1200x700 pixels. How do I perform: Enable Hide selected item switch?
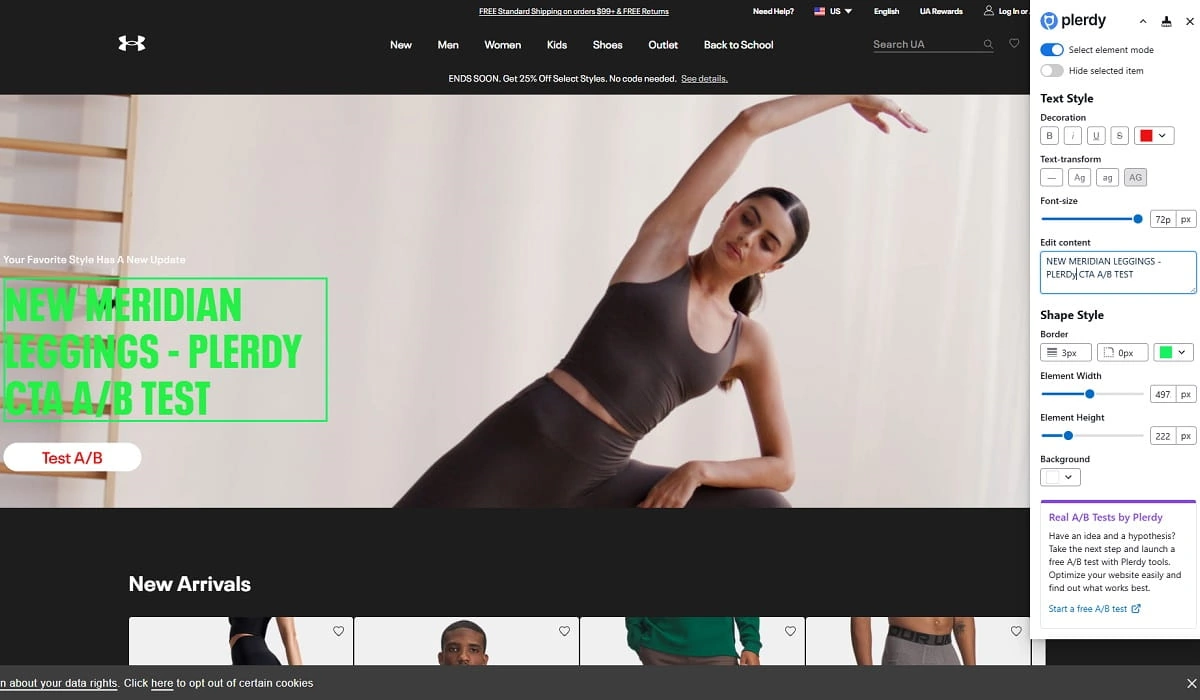[x=1052, y=71]
